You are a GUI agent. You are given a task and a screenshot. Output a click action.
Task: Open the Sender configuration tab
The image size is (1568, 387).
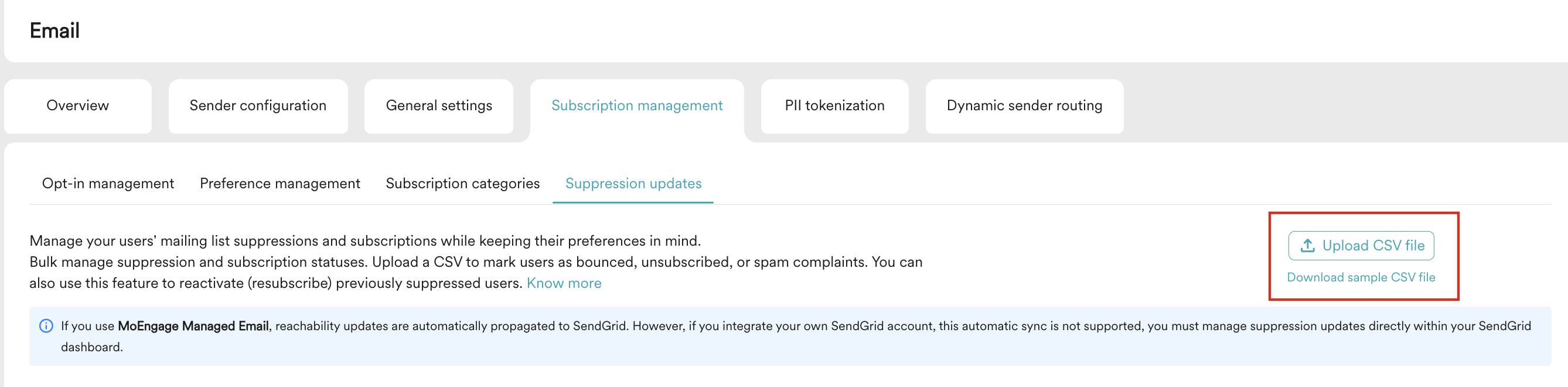click(x=257, y=106)
